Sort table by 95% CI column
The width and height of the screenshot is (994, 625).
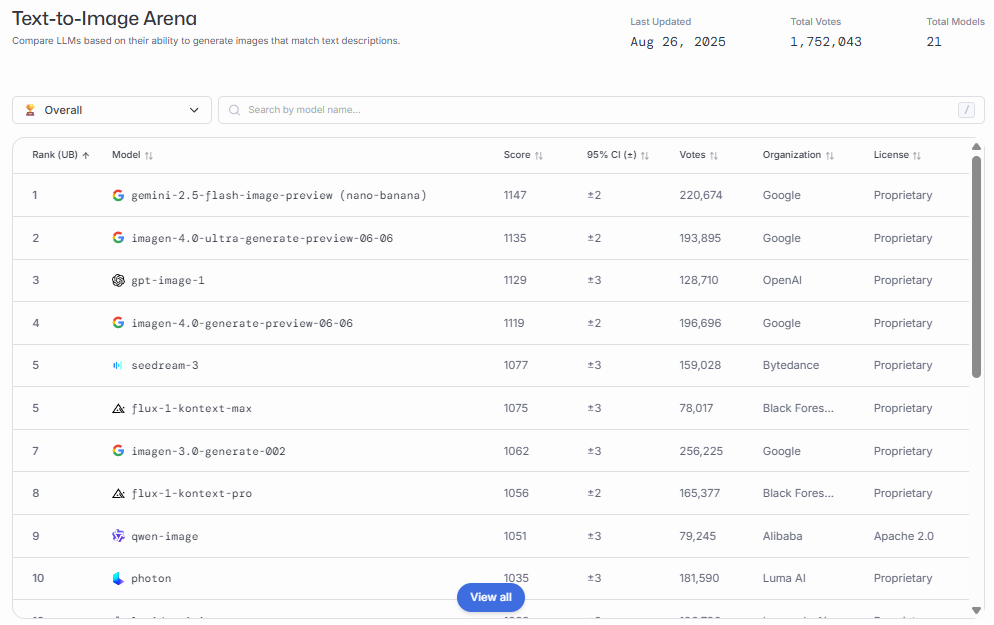[617, 155]
